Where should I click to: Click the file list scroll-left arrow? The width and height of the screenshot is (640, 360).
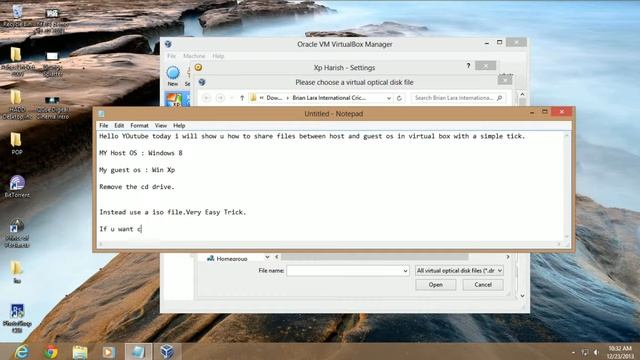tap(277, 257)
